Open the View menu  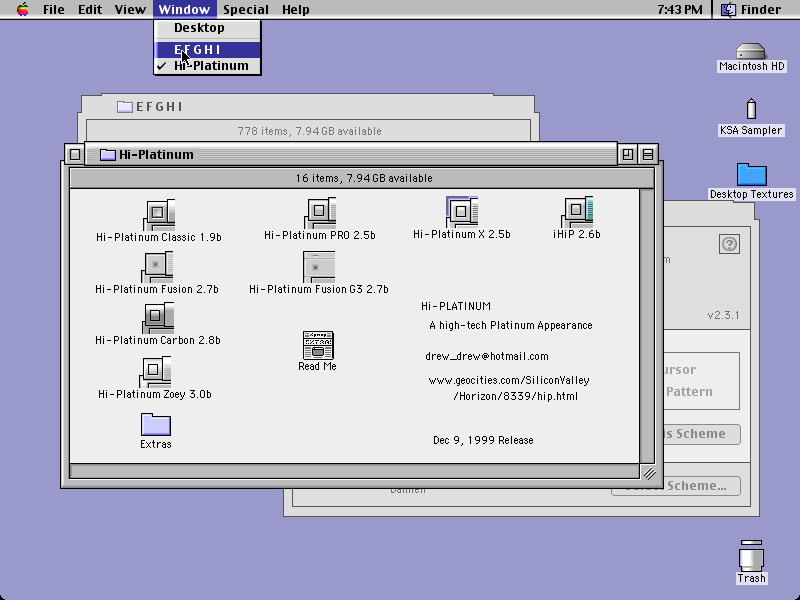(130, 9)
